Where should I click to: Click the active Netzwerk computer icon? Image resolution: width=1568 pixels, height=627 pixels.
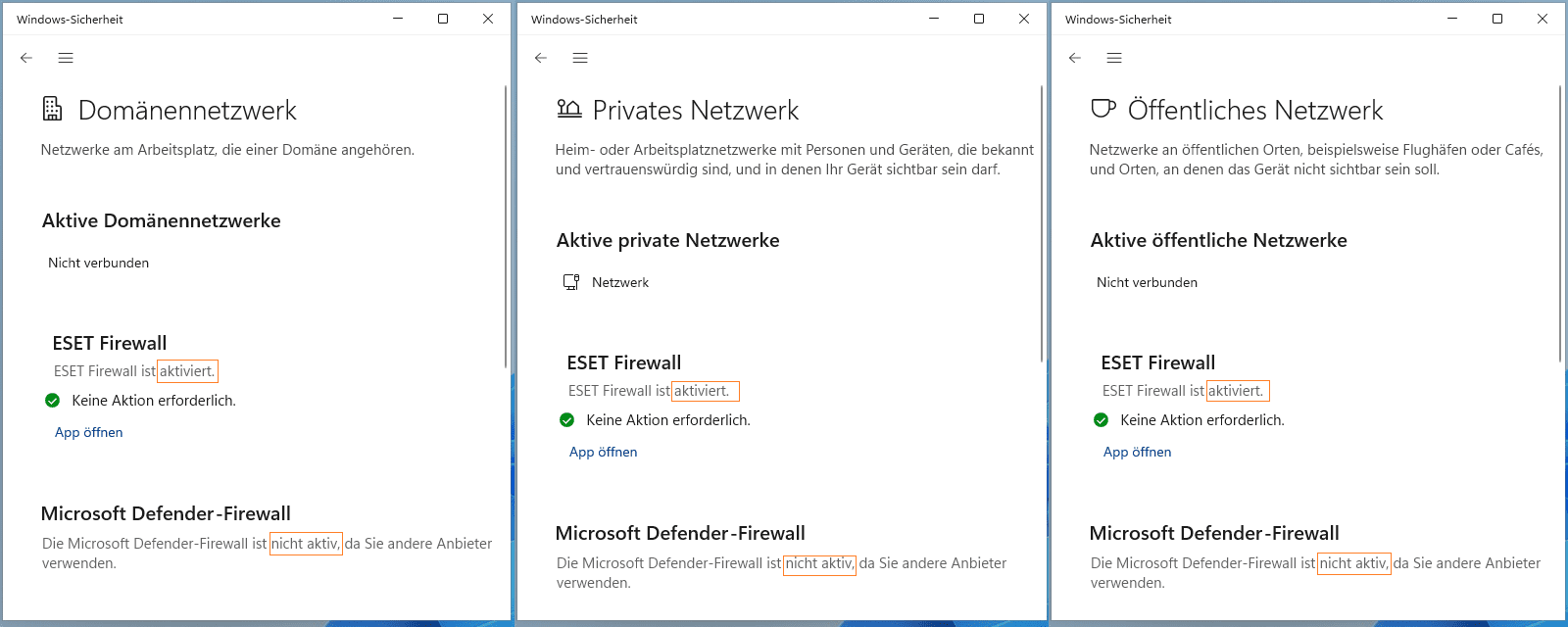(x=571, y=282)
